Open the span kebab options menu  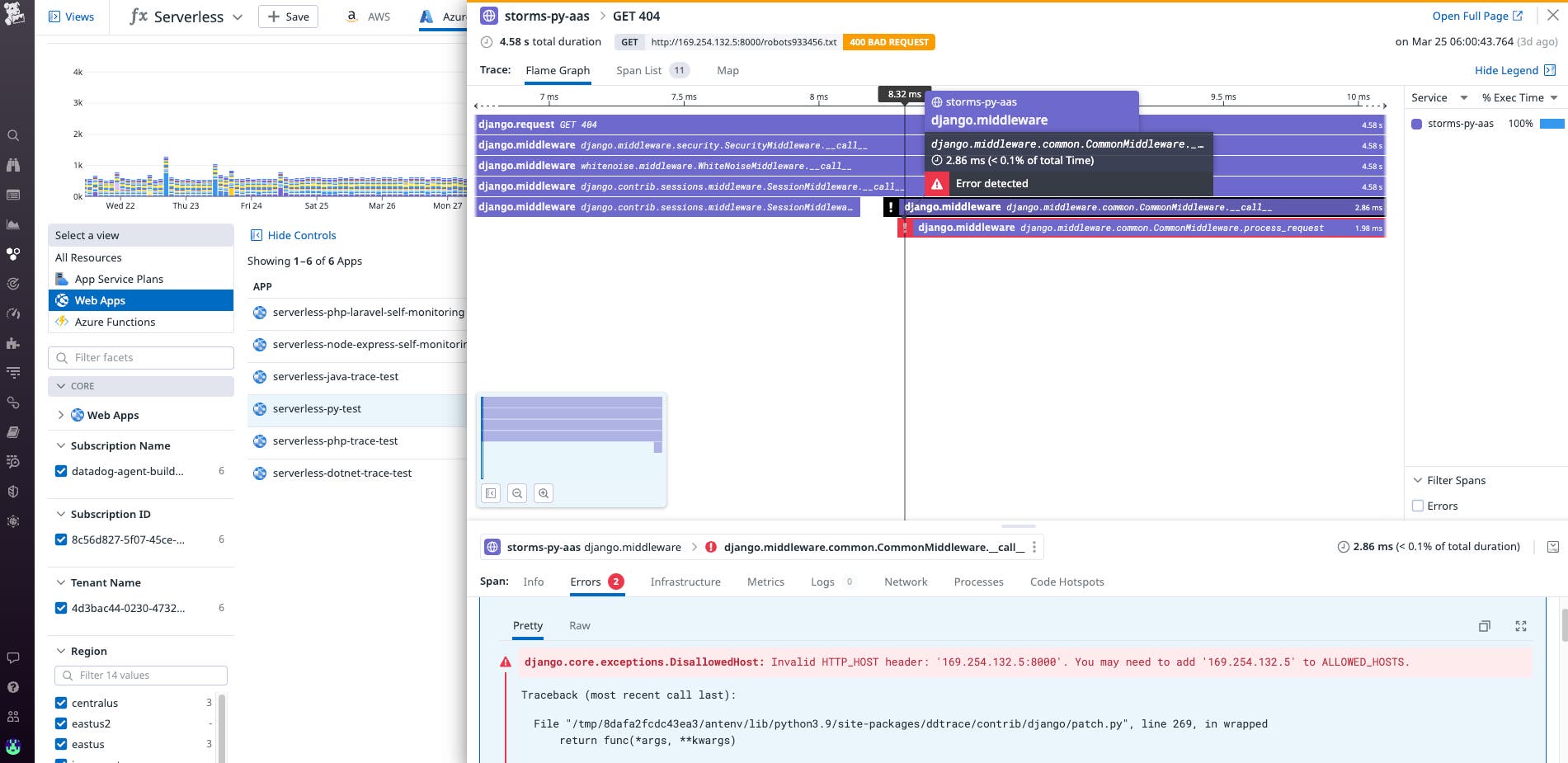[x=1034, y=547]
